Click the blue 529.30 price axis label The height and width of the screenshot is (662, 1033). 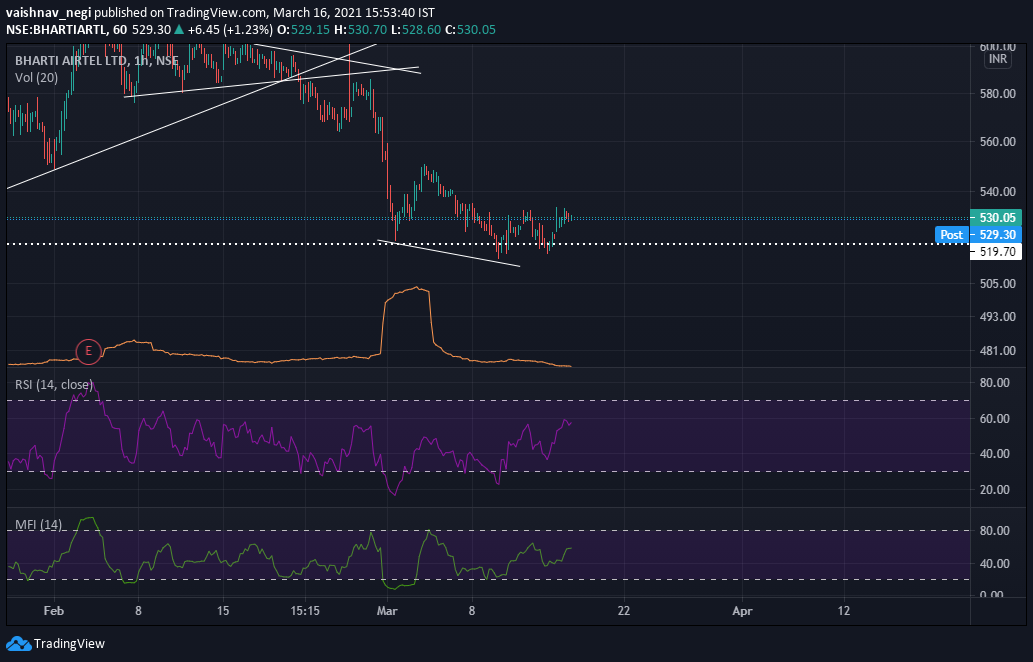point(996,234)
